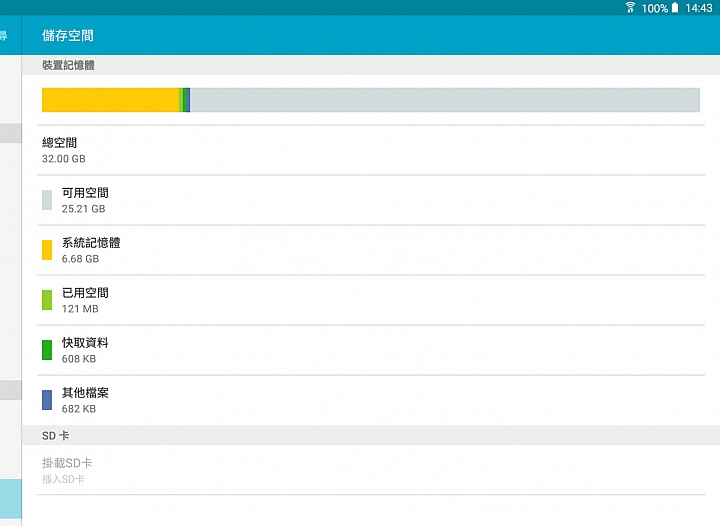Tap the light green 已用空間 color swatch
Screen dimensions: 720x526
click(x=47, y=300)
